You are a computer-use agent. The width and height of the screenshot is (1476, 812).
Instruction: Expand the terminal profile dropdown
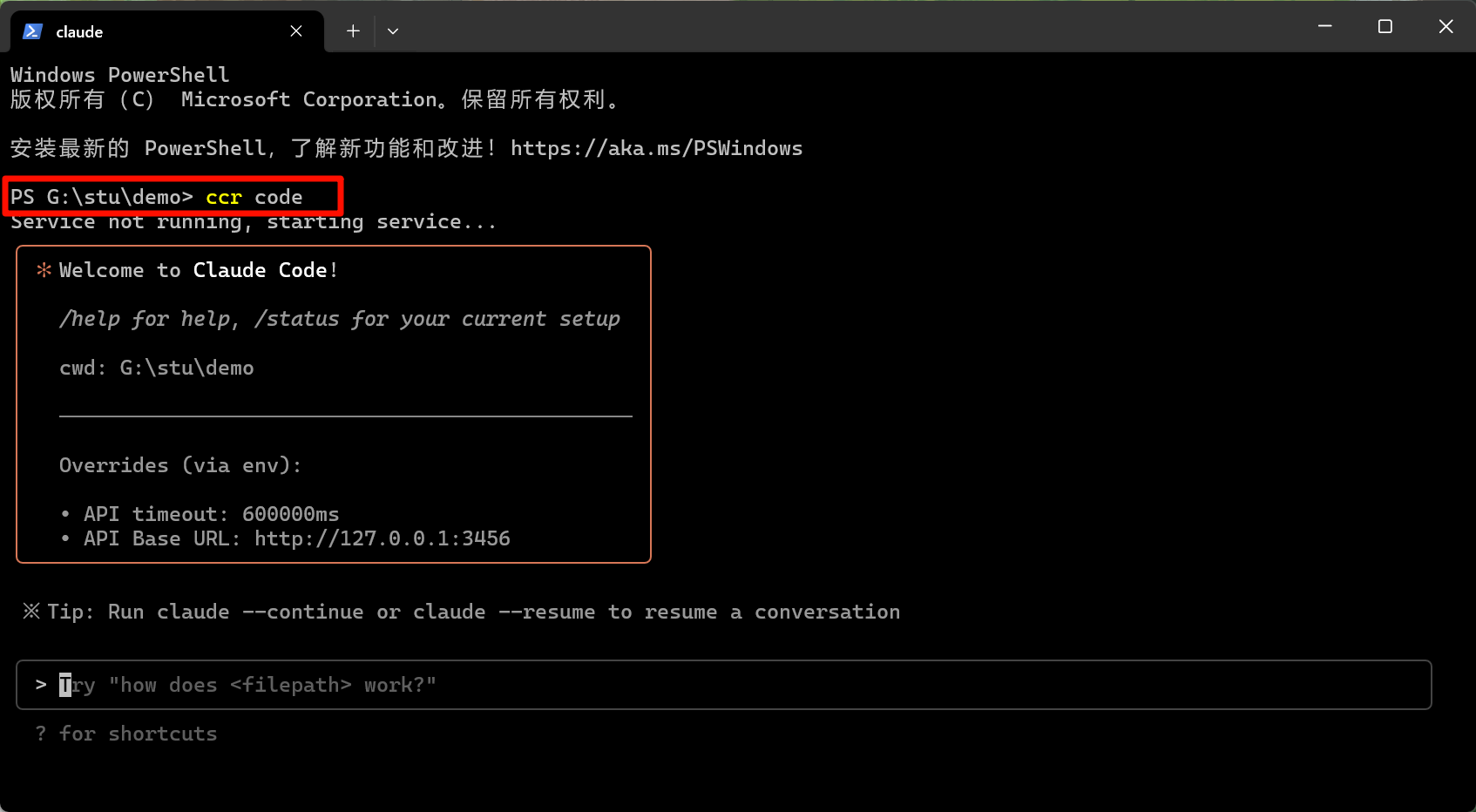click(x=392, y=30)
